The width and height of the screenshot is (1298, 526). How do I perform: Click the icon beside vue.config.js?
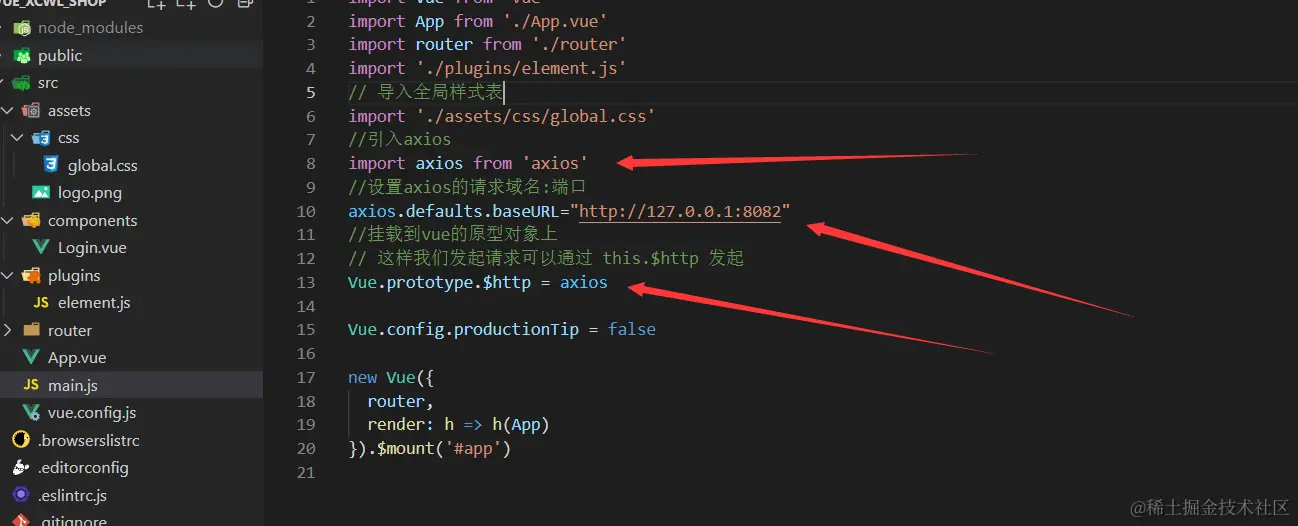coord(31,412)
